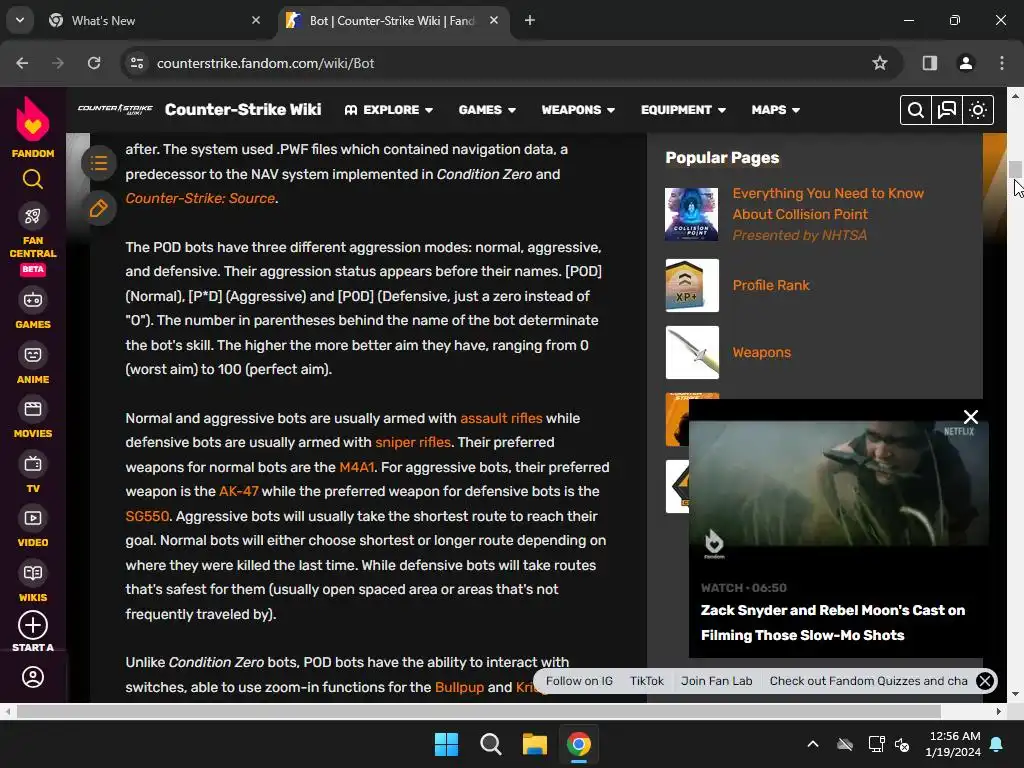Open the wiki discussions chat icon
1024x768 pixels.
click(x=946, y=110)
